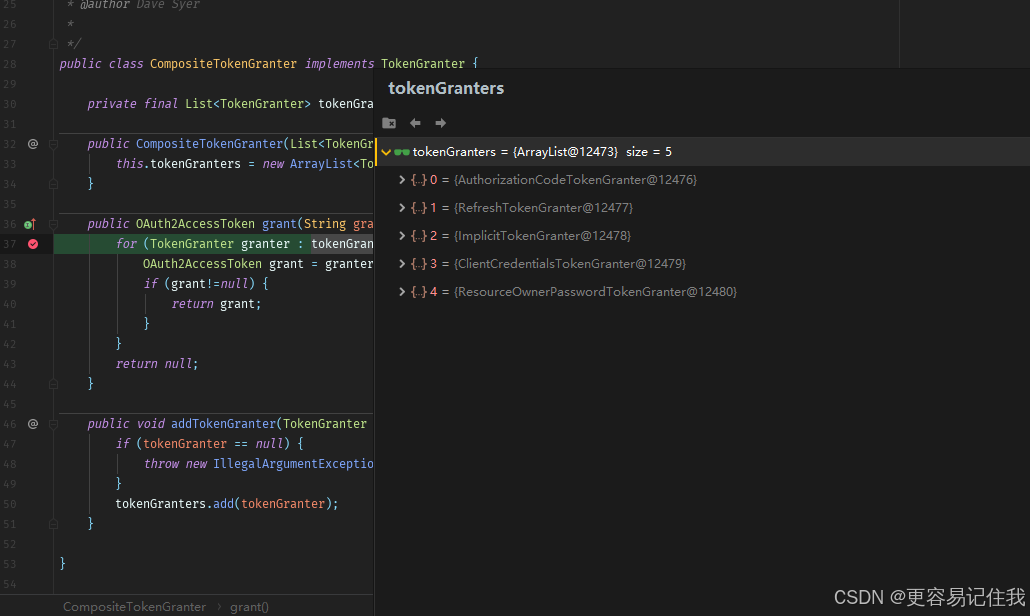The image size is (1030, 616).
Task: Click the addTokenGranter method name
Action: coord(223,424)
